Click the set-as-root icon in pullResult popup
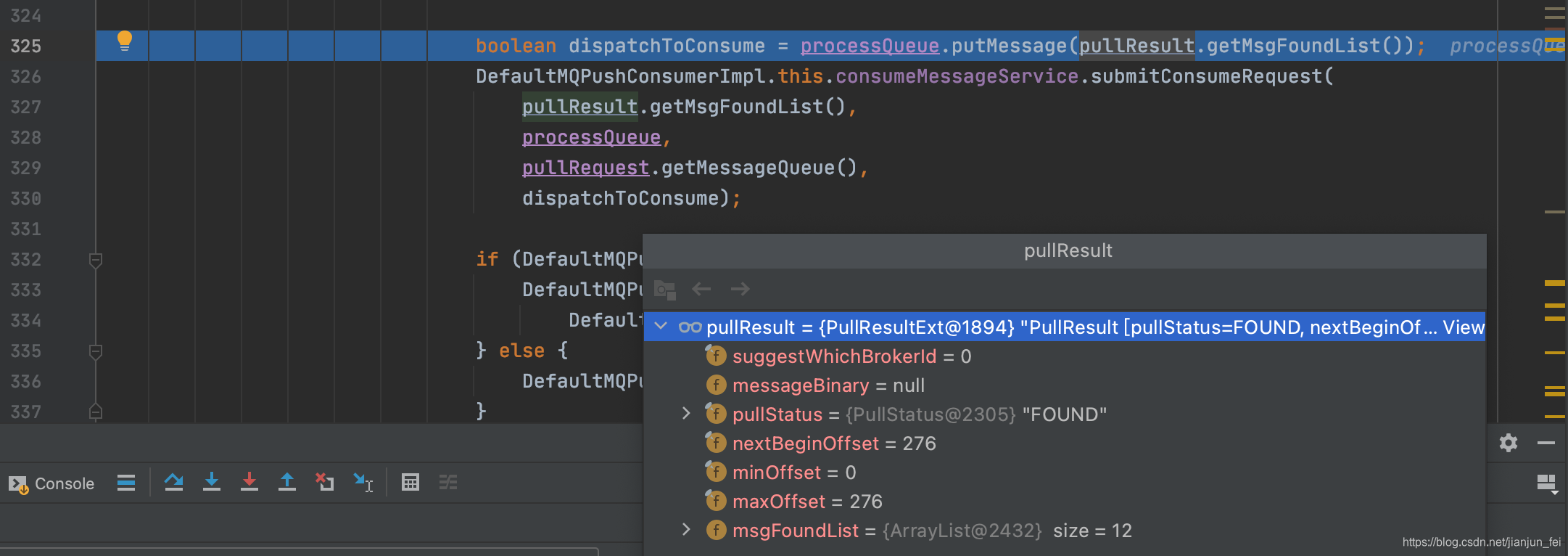Screen dimensions: 1568x556 tap(664, 290)
